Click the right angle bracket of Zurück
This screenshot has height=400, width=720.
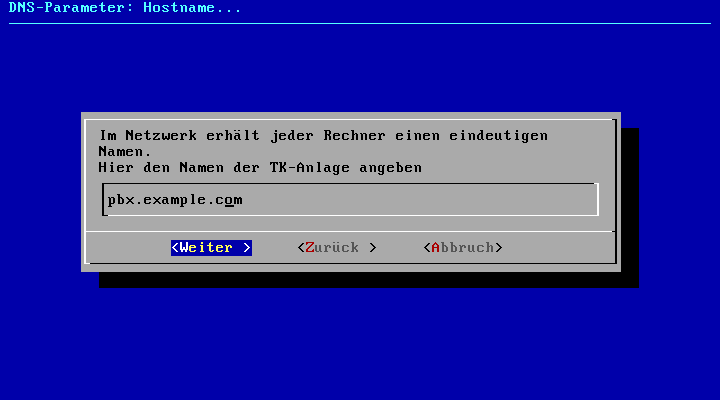pyautogui.click(x=373, y=248)
